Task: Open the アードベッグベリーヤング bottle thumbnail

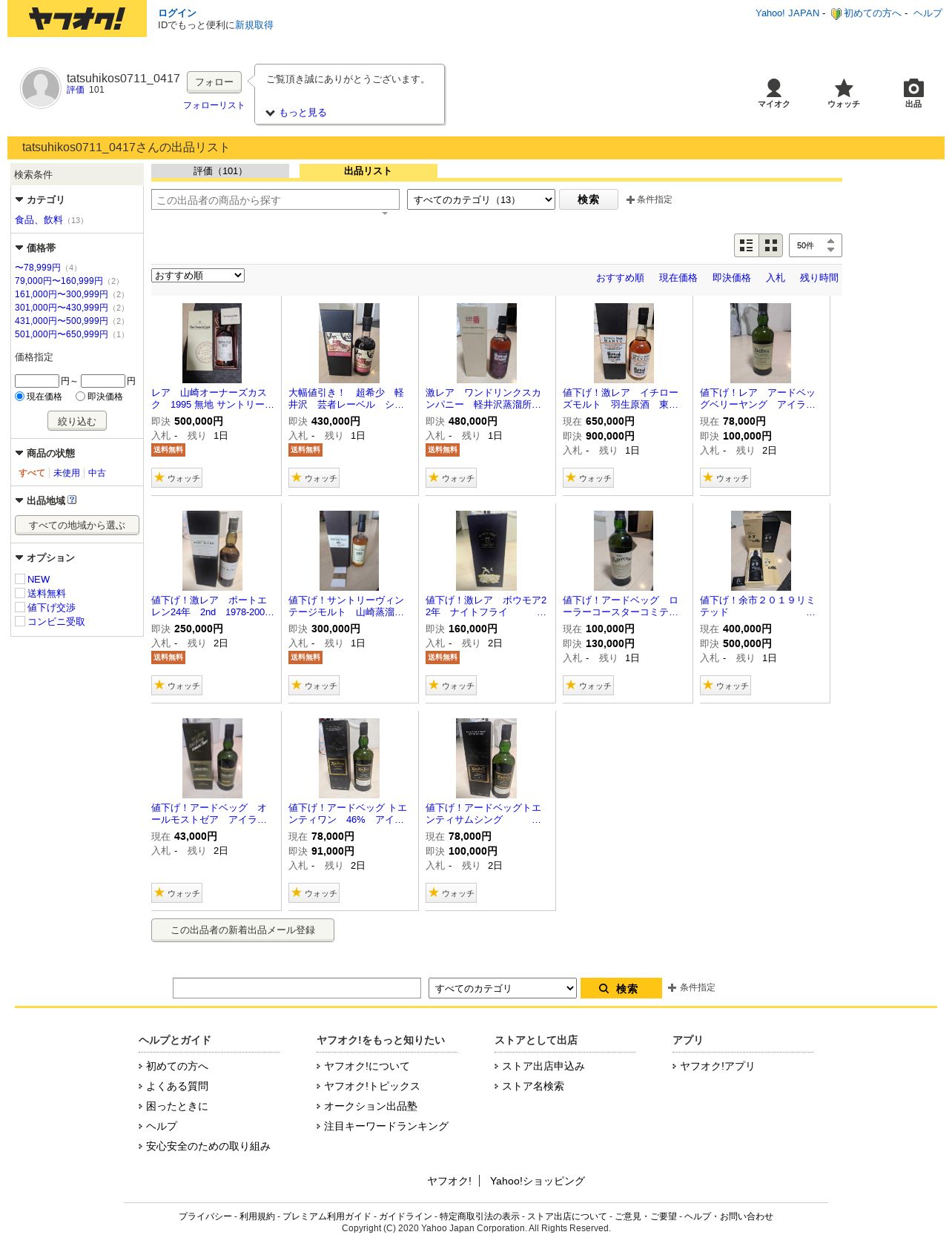Action: pos(761,343)
